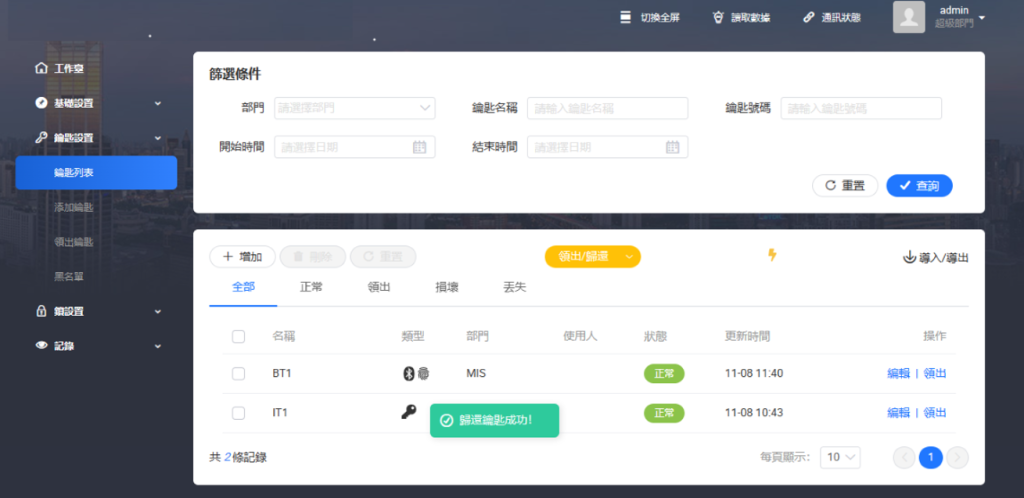Open calendar icon in 開始時間 field
Image resolution: width=1024 pixels, height=498 pixels.
pos(420,147)
